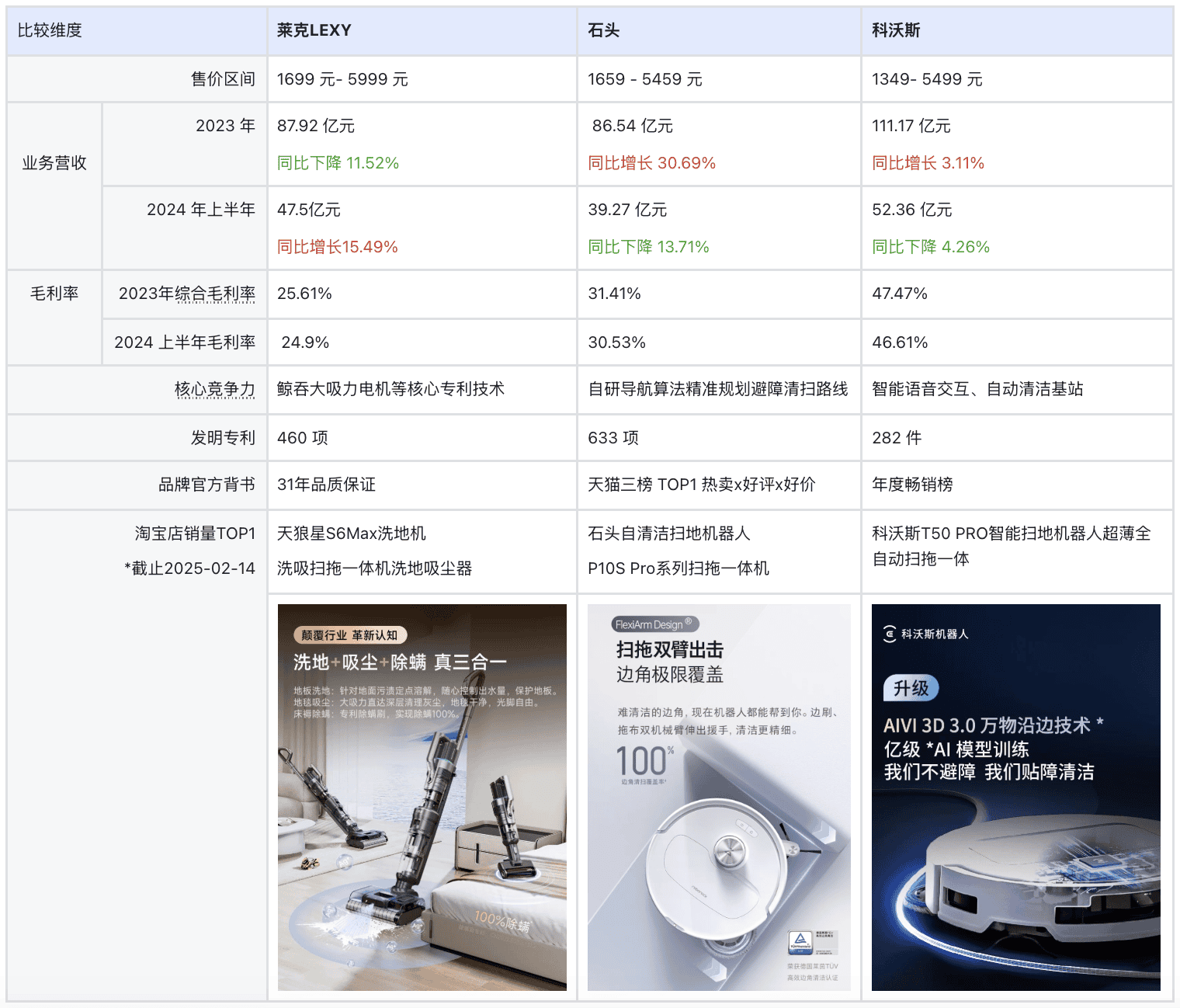Screen dimensions: 1180x1008
Task: Click price range 1659 - 5459 元
Action: (644, 79)
